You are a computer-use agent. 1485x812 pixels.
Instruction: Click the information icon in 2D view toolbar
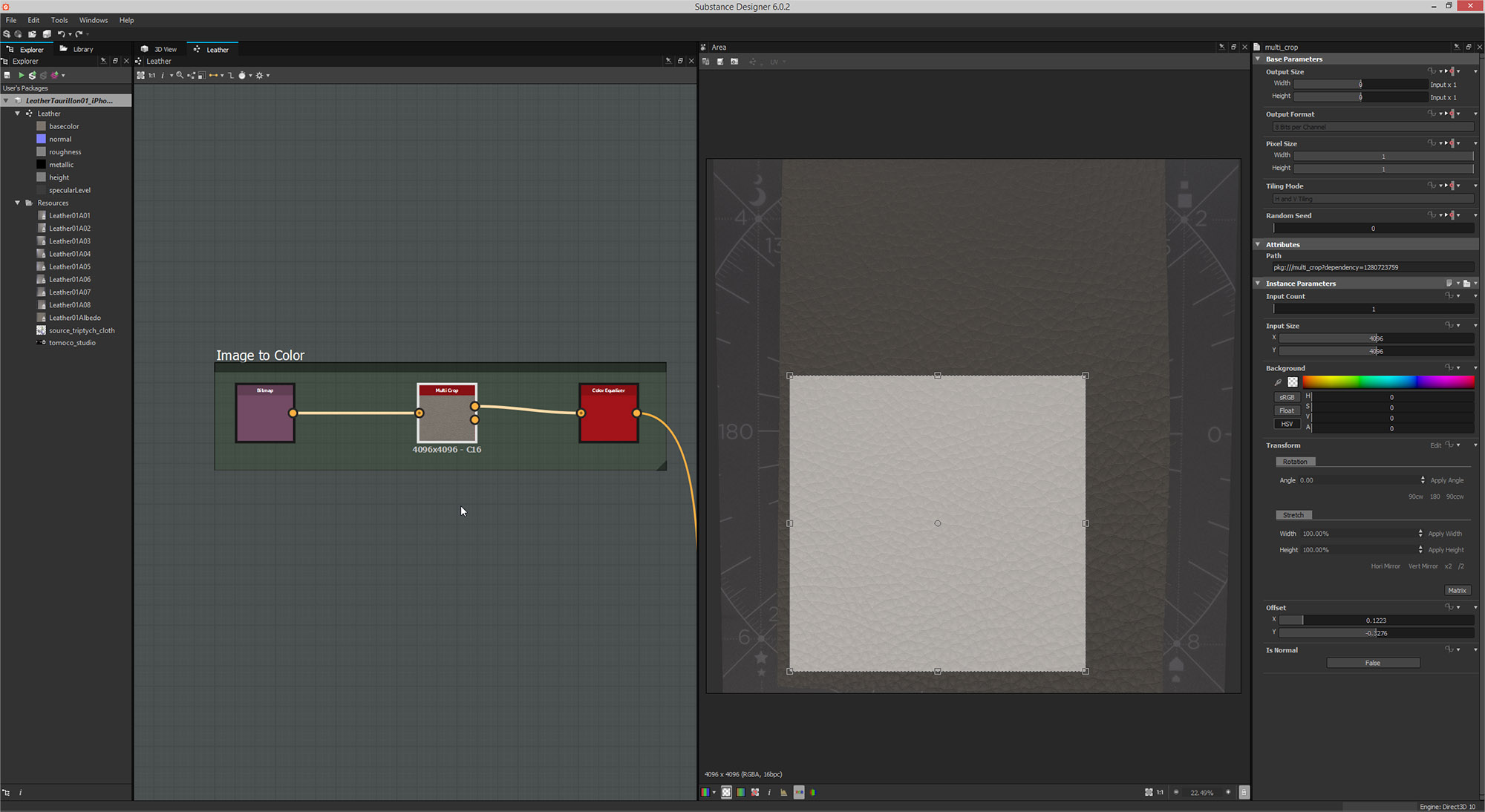(x=769, y=793)
